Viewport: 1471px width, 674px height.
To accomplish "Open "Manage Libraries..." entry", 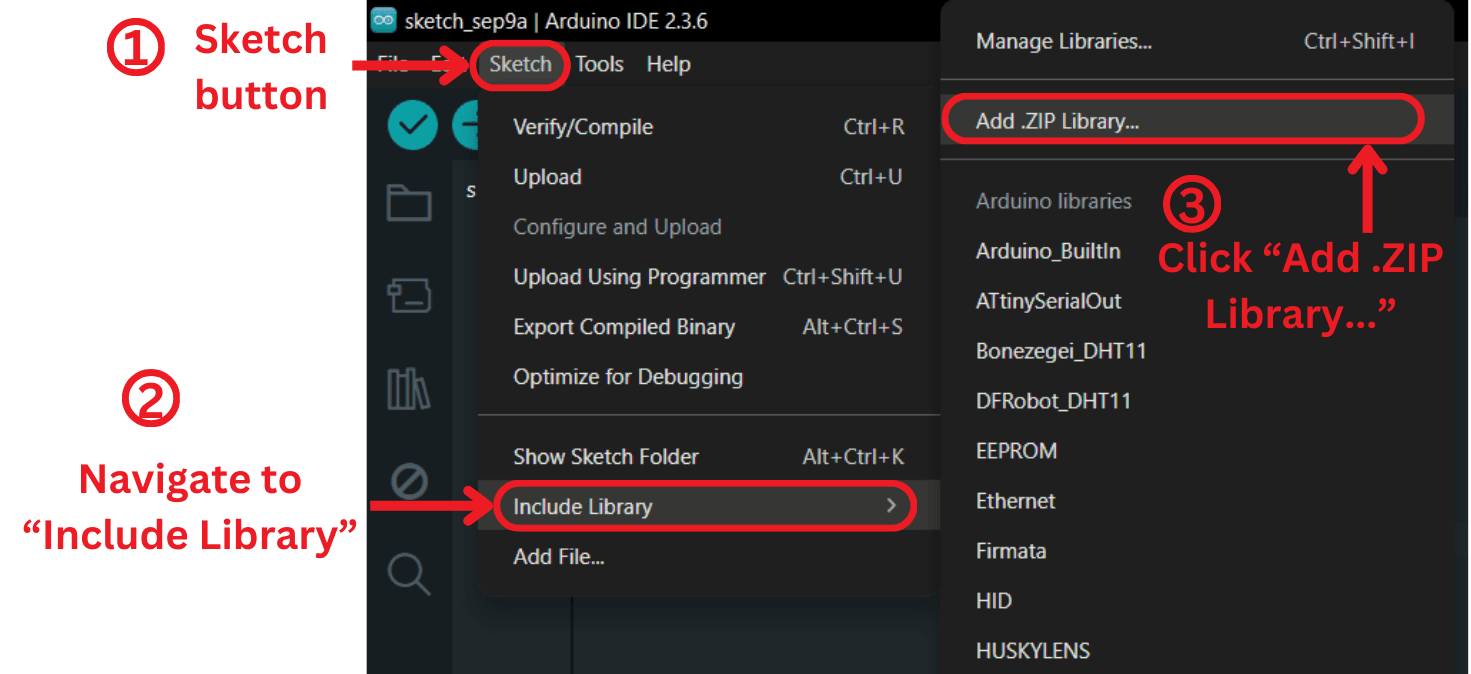I will click(x=1062, y=41).
